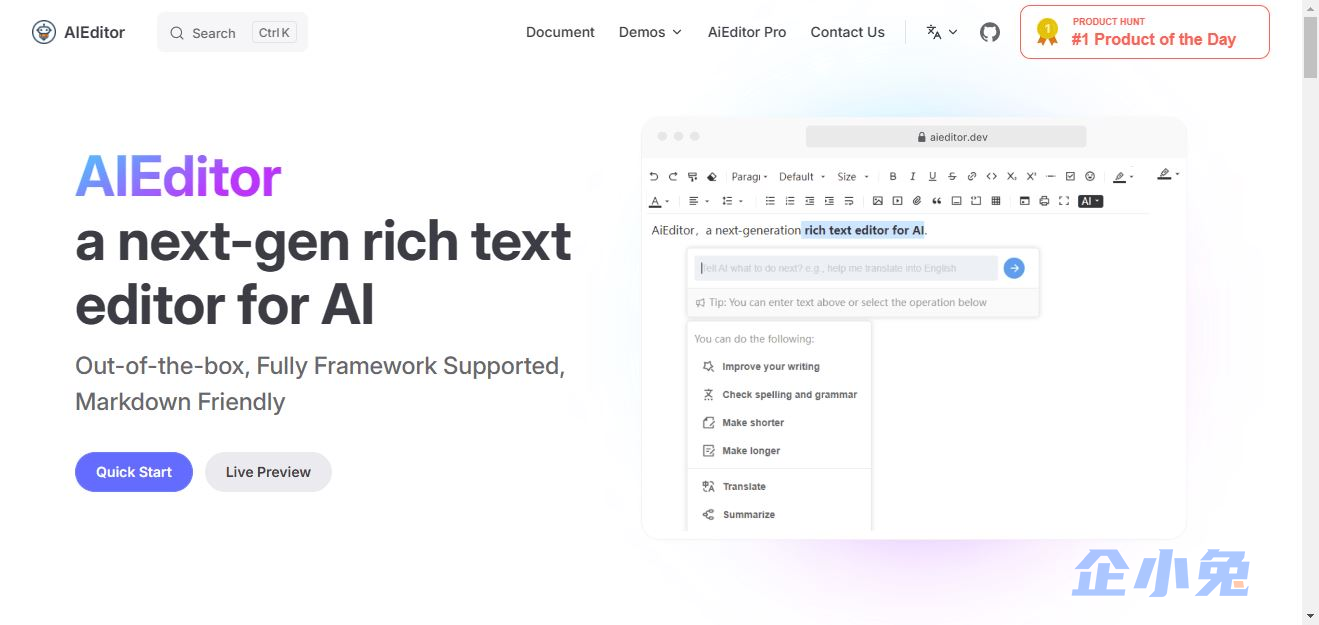Screen dimensions: 1319x625
Task: Open the Paragraph style dropdown
Action: click(749, 176)
